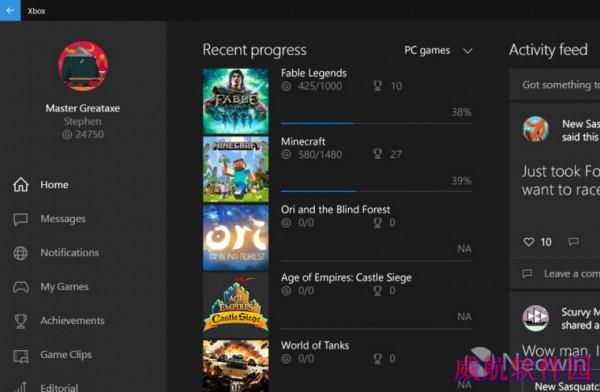Open the Minecraft game title link
Screen dimensions: 600x392
[x=303, y=141]
